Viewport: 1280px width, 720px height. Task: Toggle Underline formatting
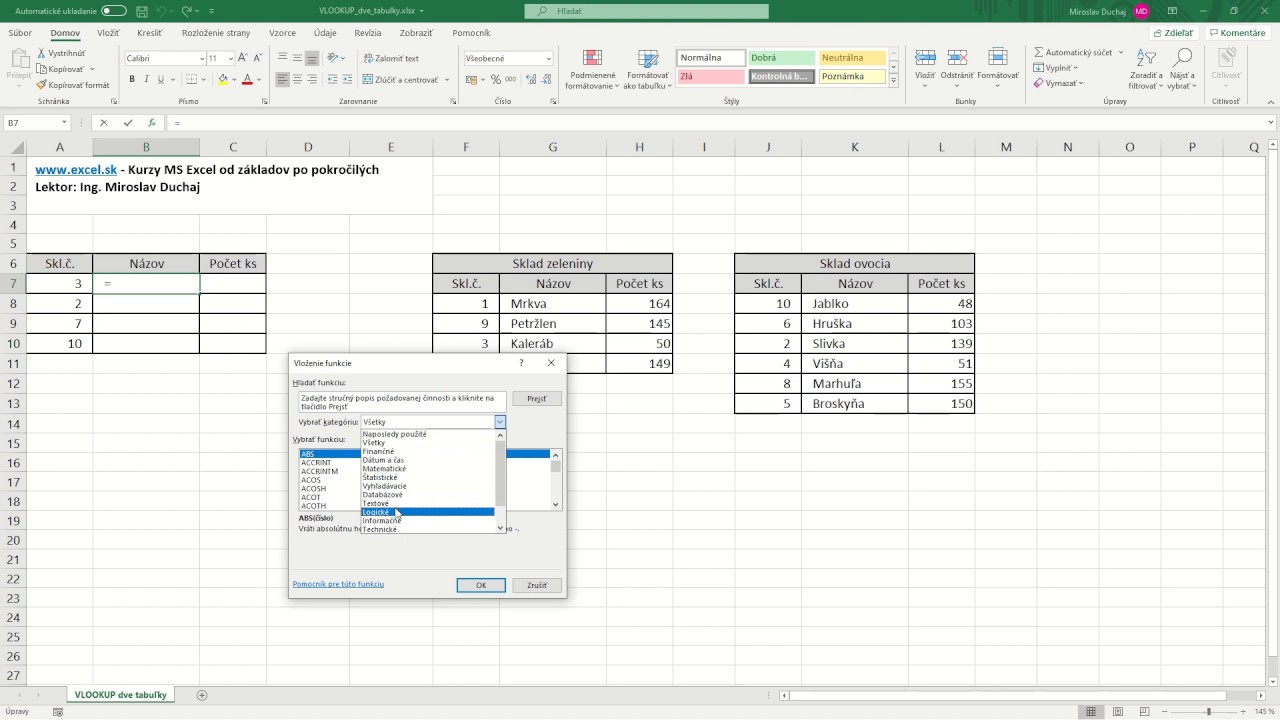coord(161,79)
